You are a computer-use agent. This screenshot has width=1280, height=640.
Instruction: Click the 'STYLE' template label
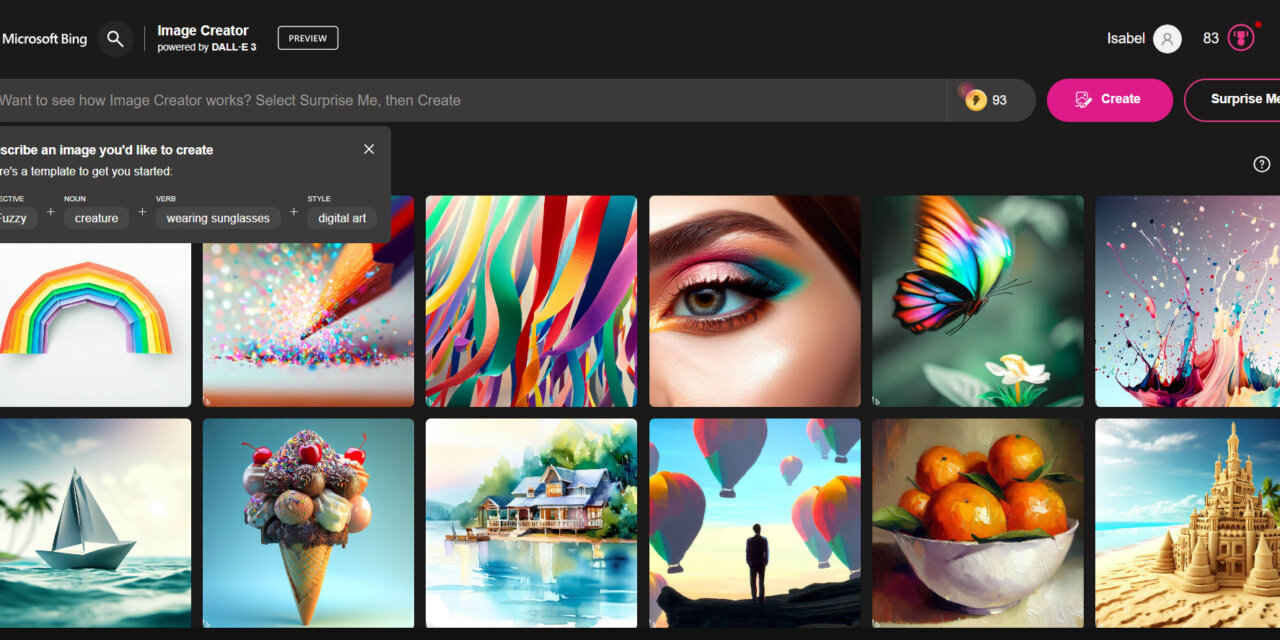[x=319, y=198]
